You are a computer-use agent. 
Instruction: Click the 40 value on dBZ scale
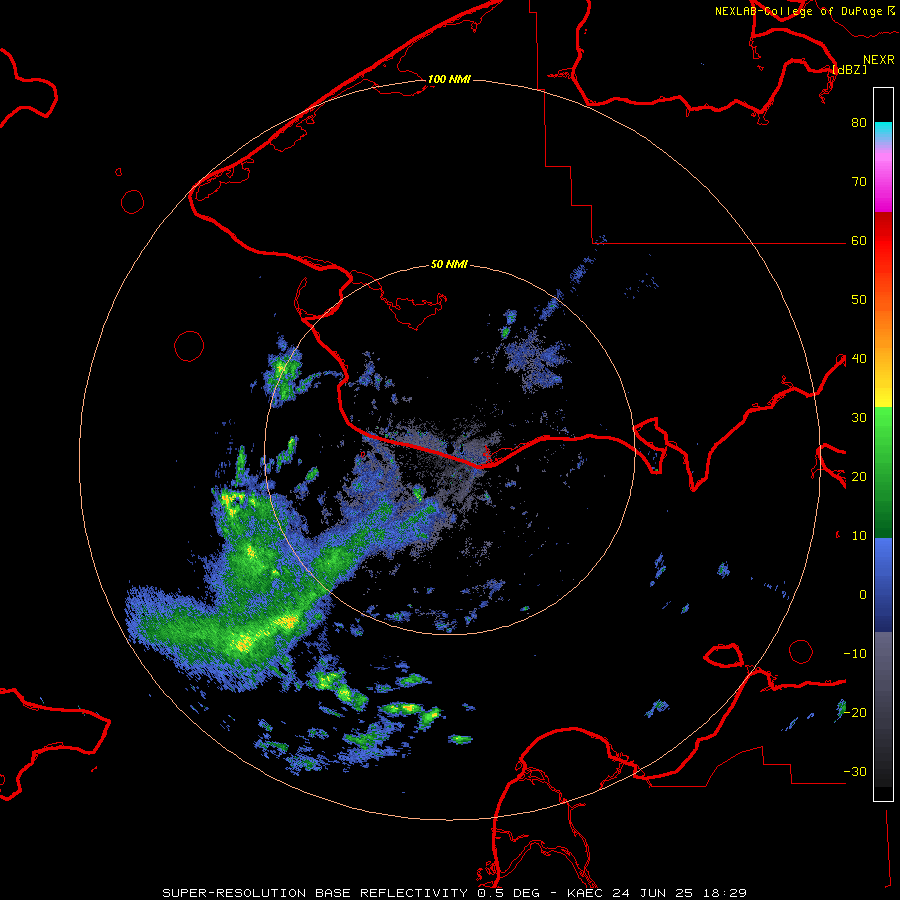(859, 359)
